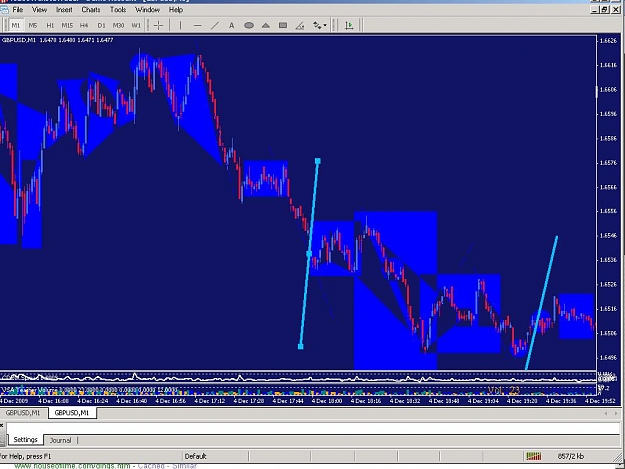Open the Charts menu
Screen dimensions: 625x469
(x=91, y=10)
